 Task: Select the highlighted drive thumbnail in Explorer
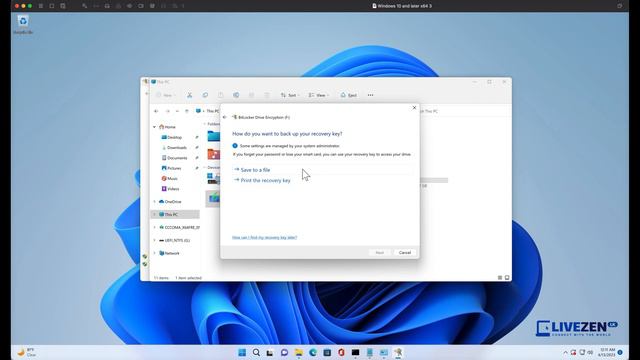click(x=213, y=198)
